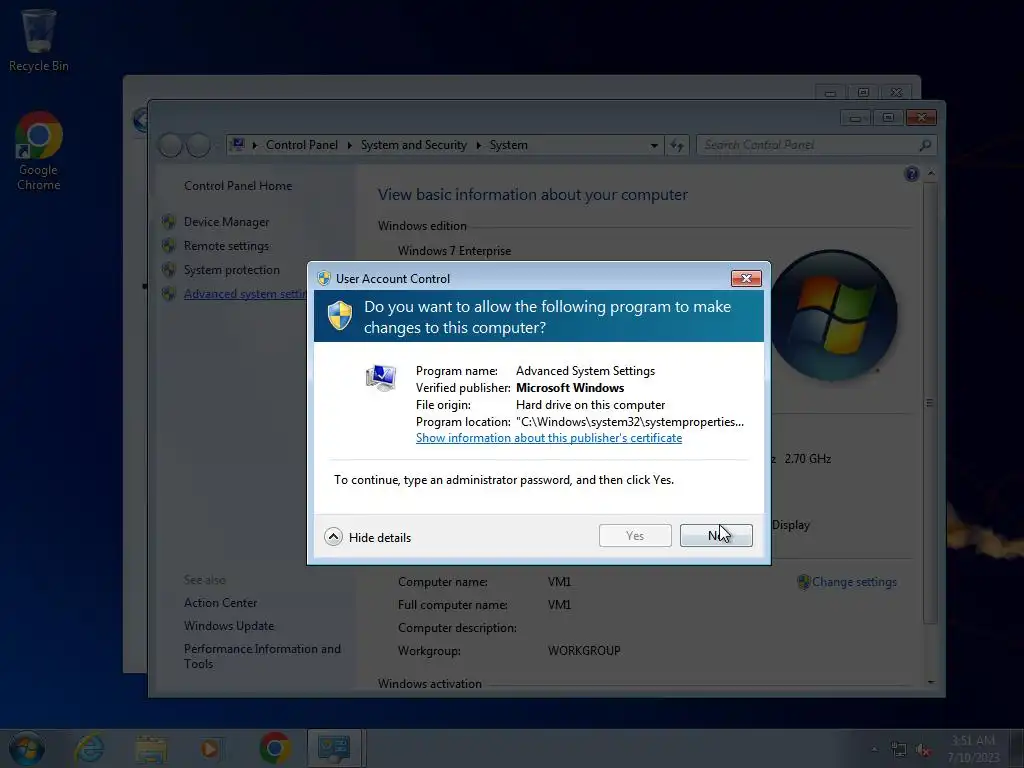Image resolution: width=1024 pixels, height=768 pixels.
Task: Click the network icon in the system tray
Action: click(899, 750)
